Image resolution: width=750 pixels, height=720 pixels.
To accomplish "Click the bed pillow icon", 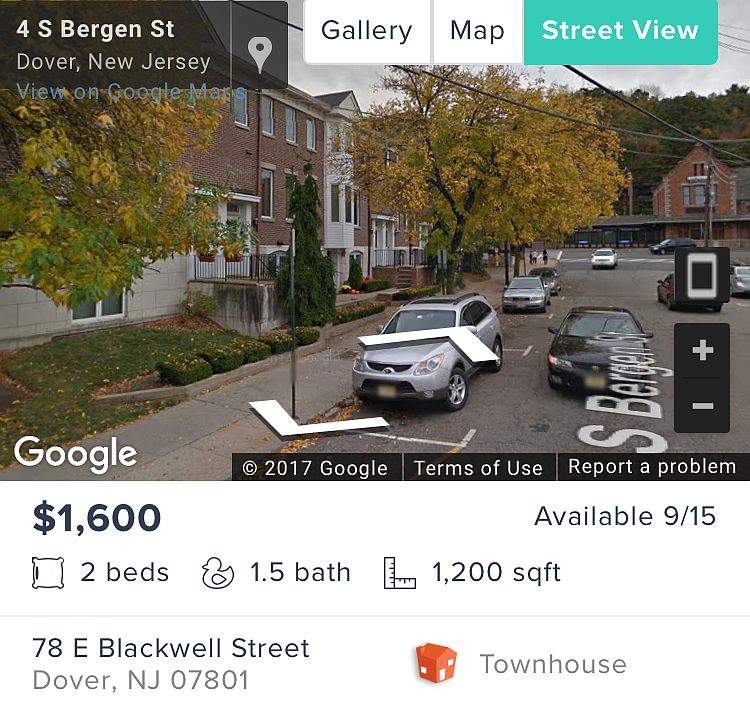I will coord(48,573).
